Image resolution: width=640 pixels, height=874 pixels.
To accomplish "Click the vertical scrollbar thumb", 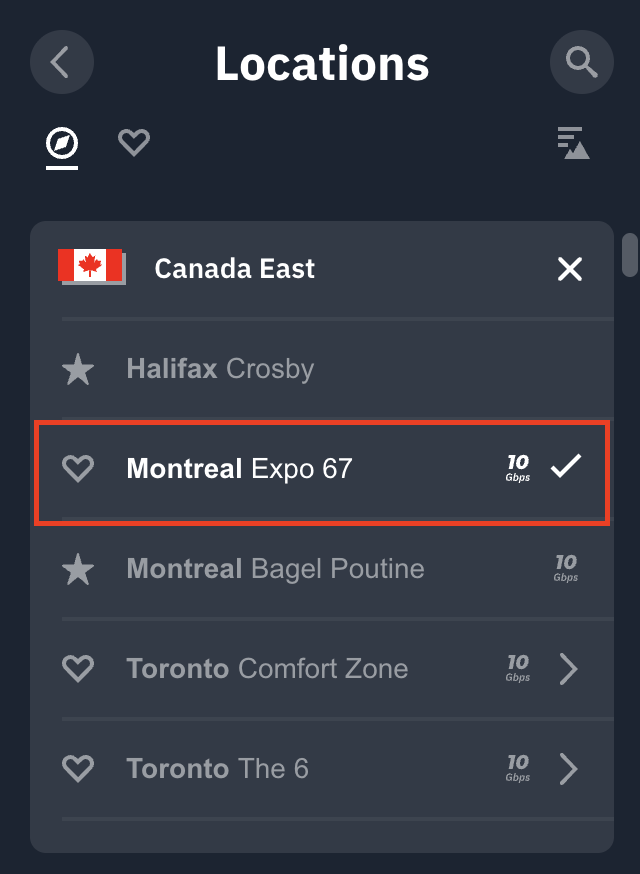I will tap(630, 254).
